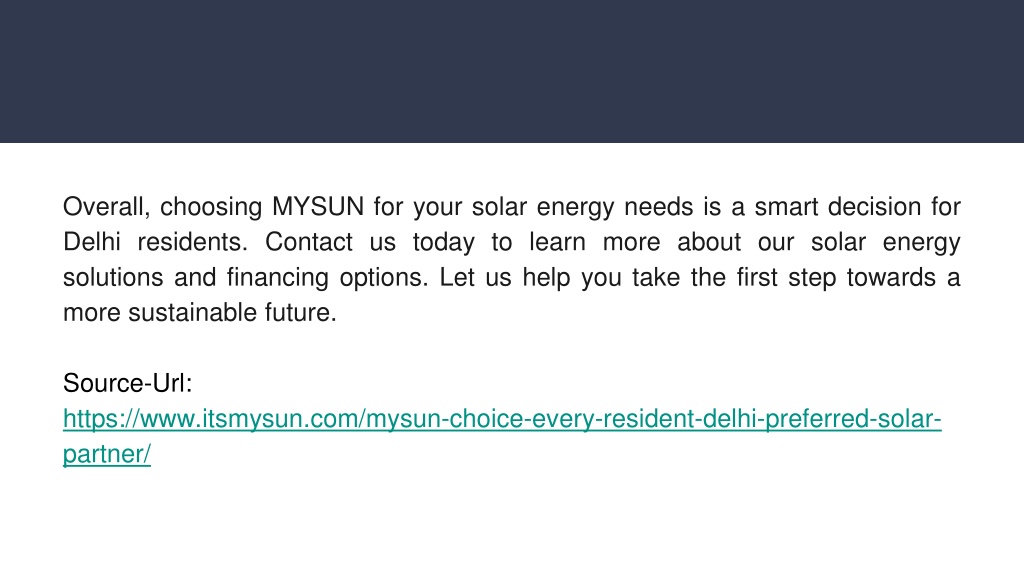Click "preferred-solar-" at the link's line end
Viewport: 1024px width, 576px height.
(x=853, y=419)
